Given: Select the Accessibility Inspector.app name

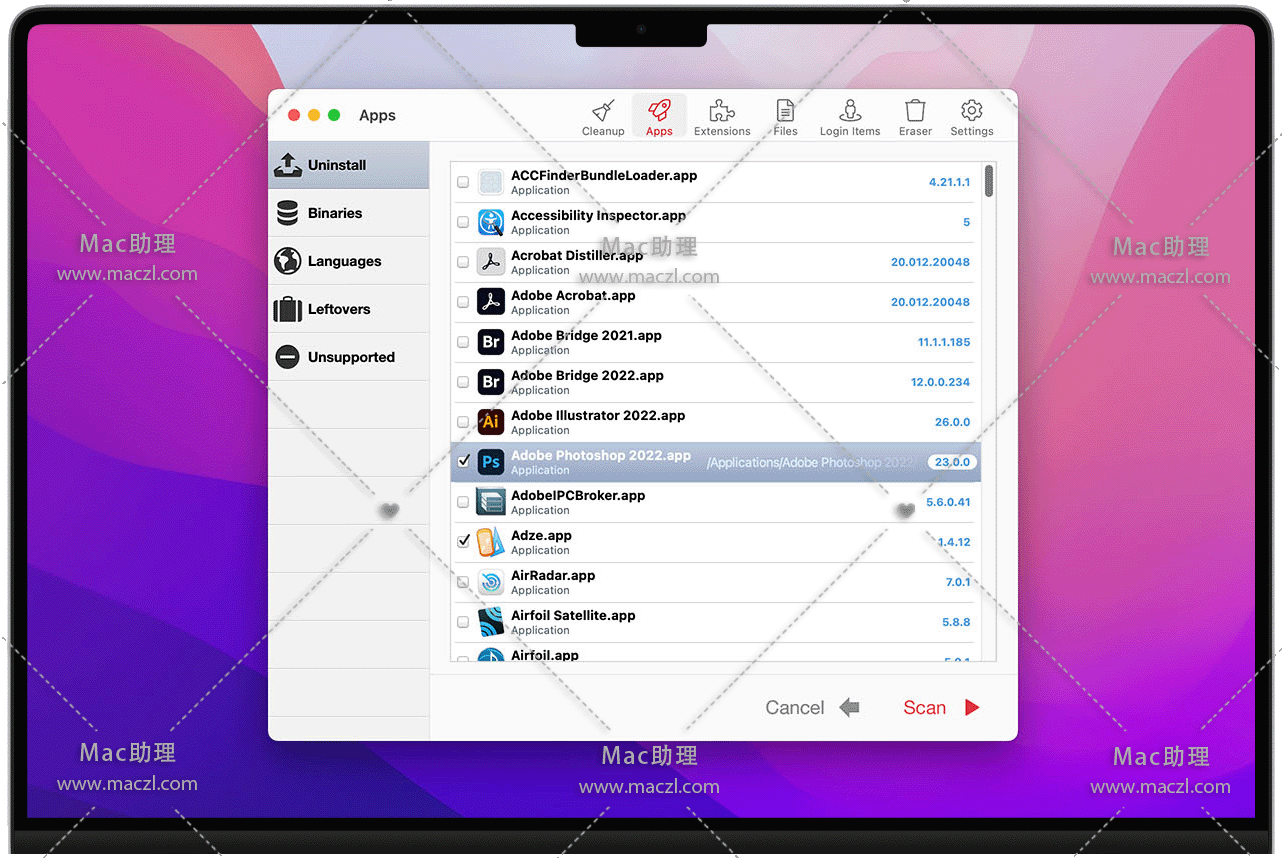Looking at the screenshot, I should 598,215.
